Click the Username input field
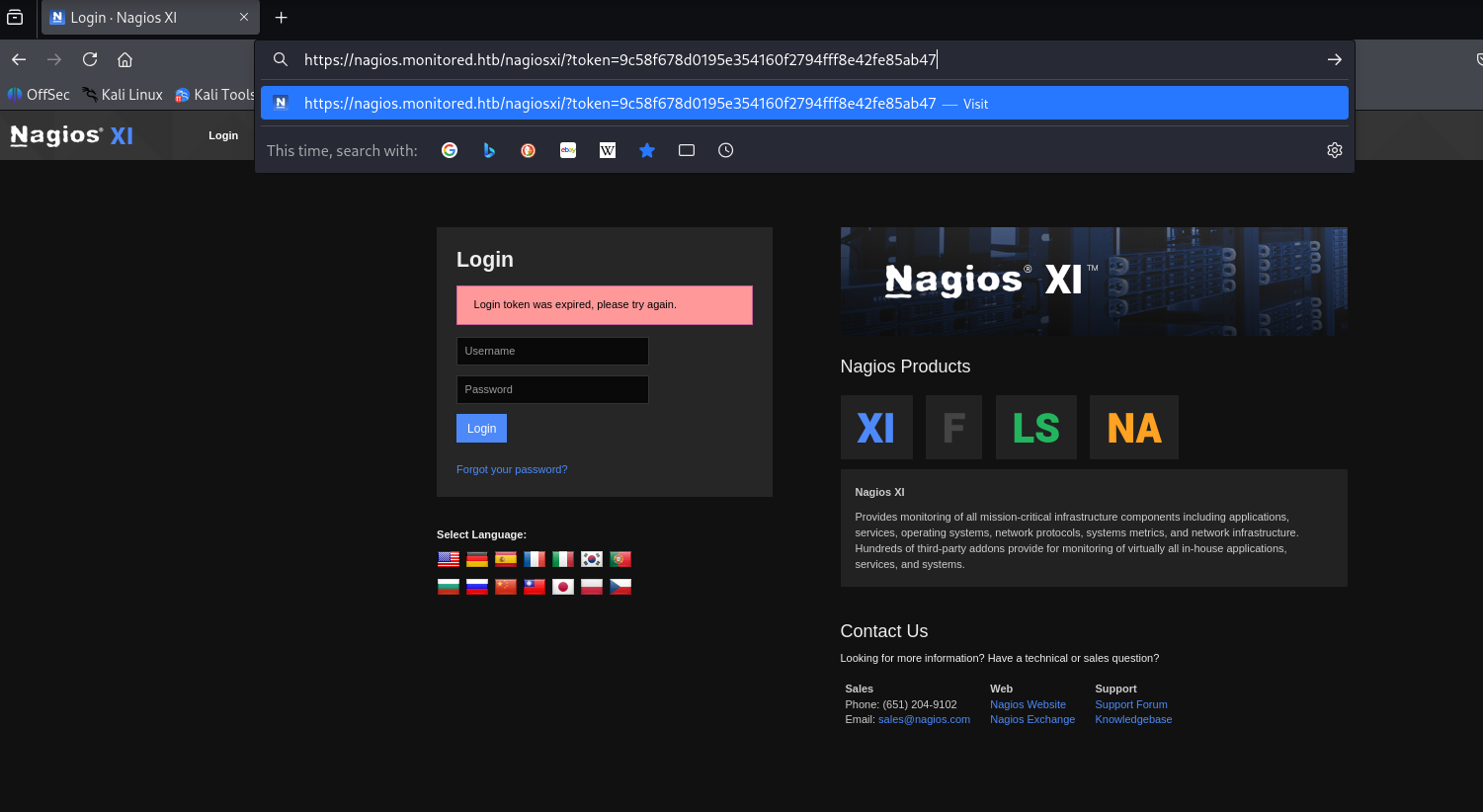The image size is (1483, 812). coord(552,351)
